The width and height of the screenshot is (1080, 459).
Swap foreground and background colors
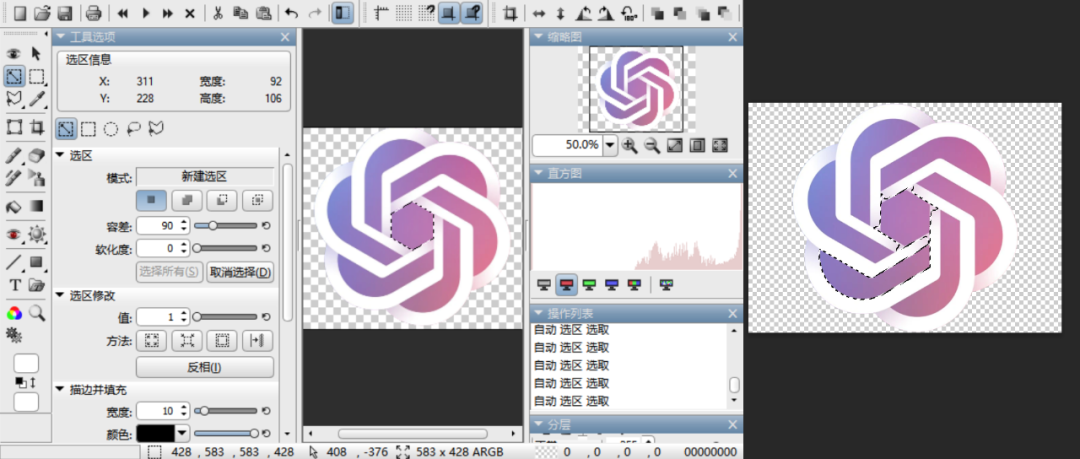32,381
